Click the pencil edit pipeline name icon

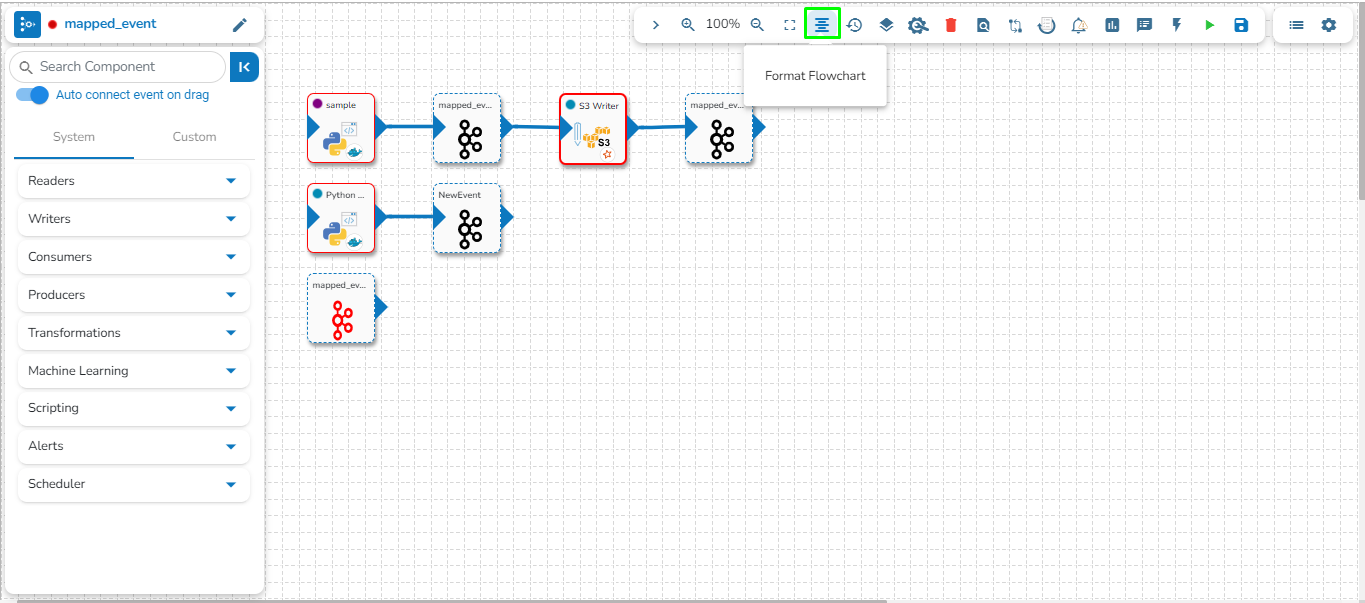[240, 25]
